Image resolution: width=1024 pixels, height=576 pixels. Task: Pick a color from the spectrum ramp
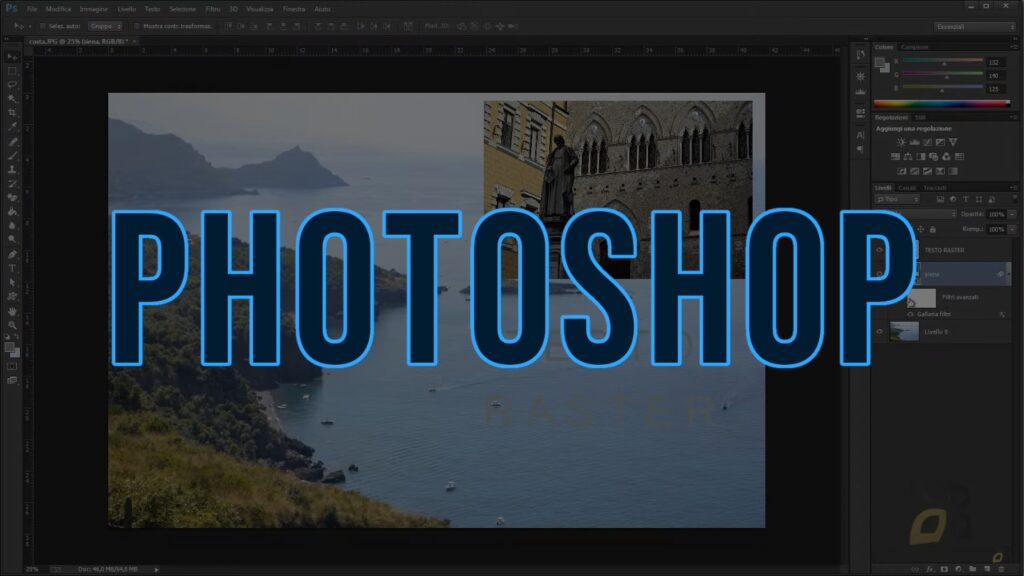(x=942, y=104)
